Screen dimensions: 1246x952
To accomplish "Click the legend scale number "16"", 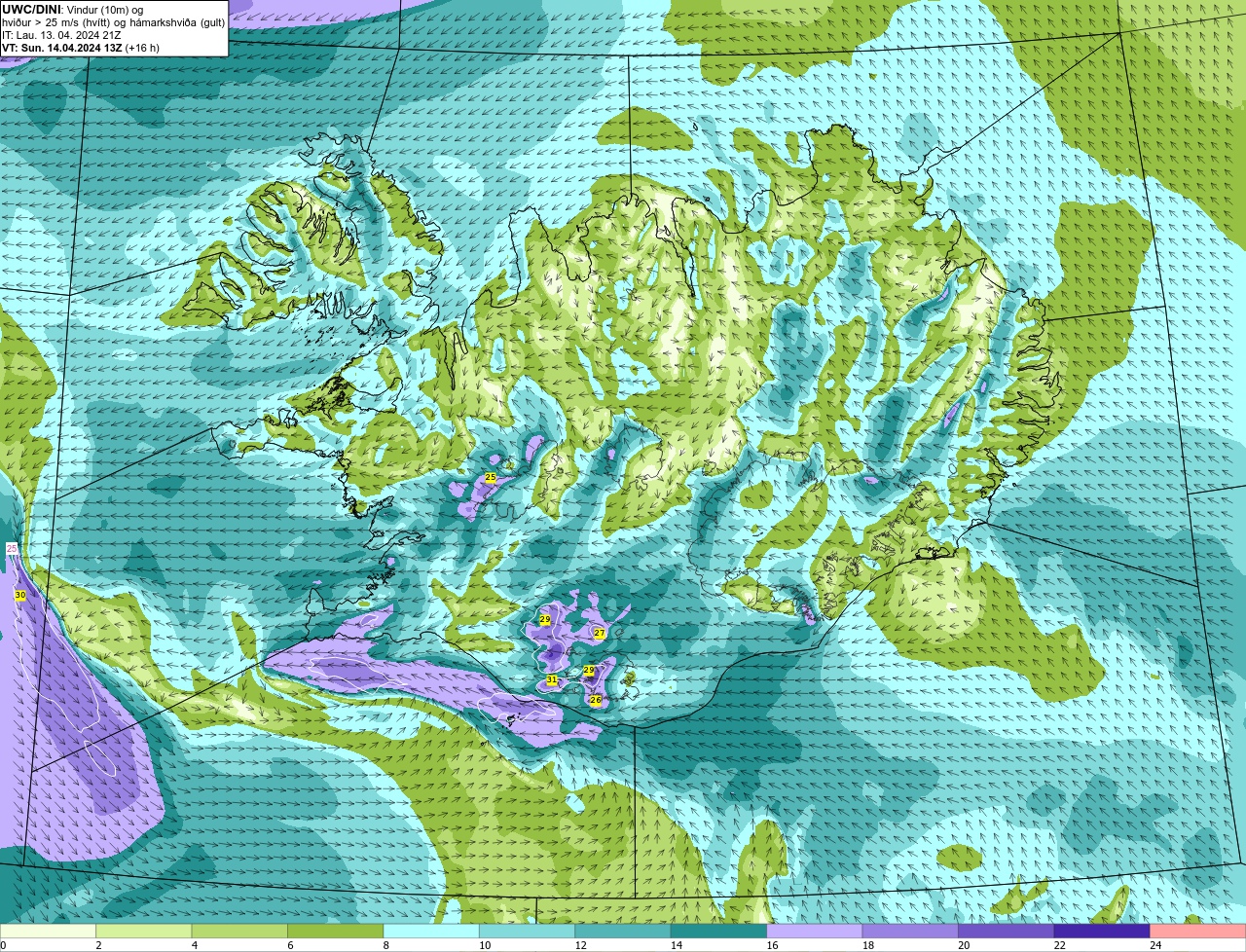I will [x=772, y=945].
